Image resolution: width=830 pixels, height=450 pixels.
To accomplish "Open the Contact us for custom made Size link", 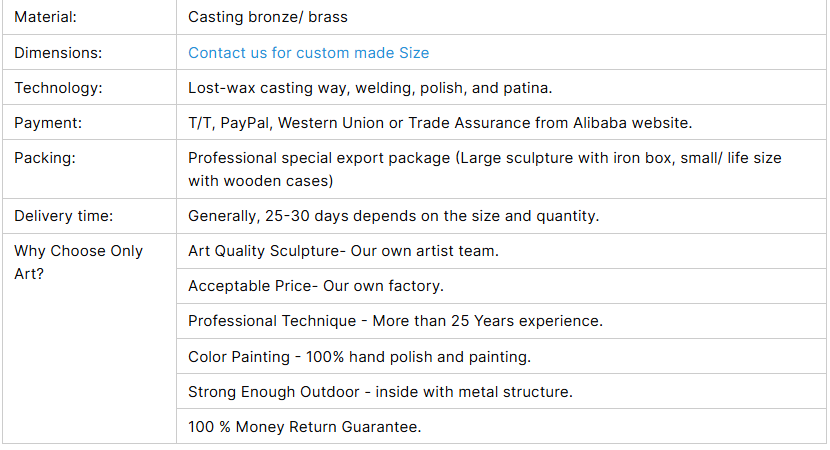I will click(309, 53).
